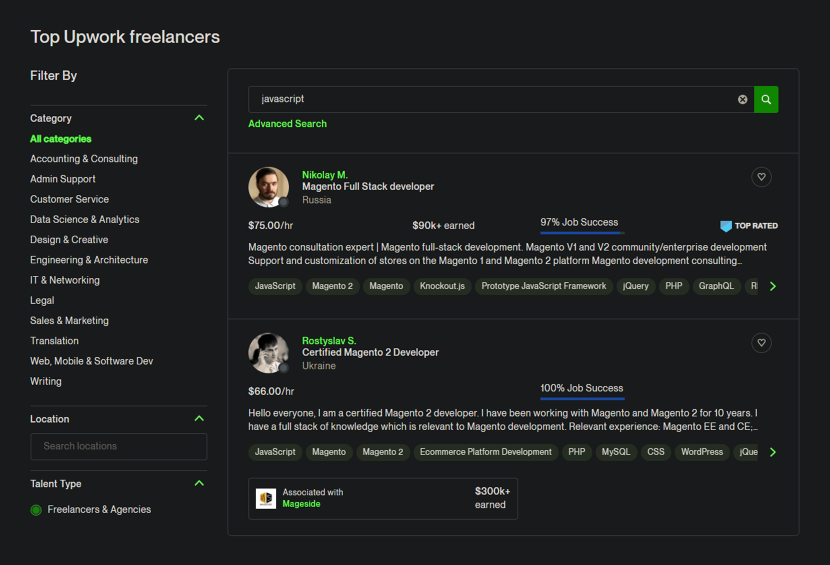Viewport: 830px width, 565px height.
Task: Click Magento Full Stack developer title
Action: pos(368,186)
